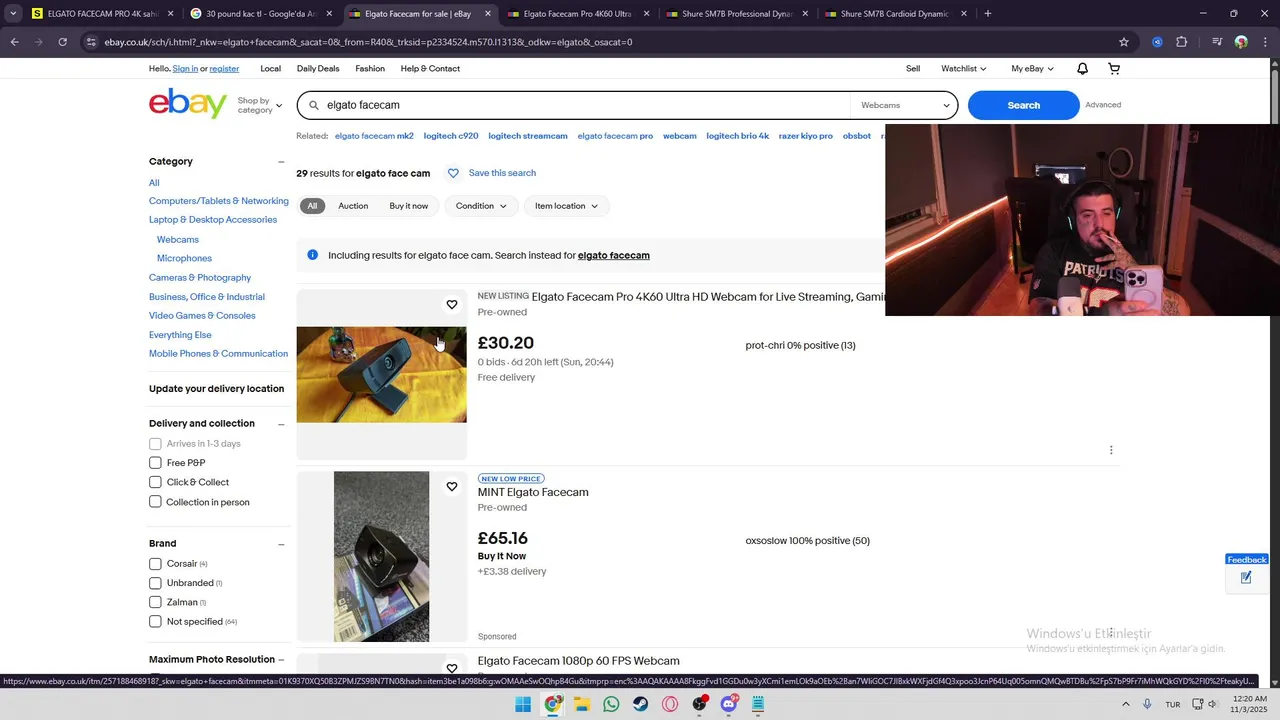Open the eBay logo home link

(188, 104)
